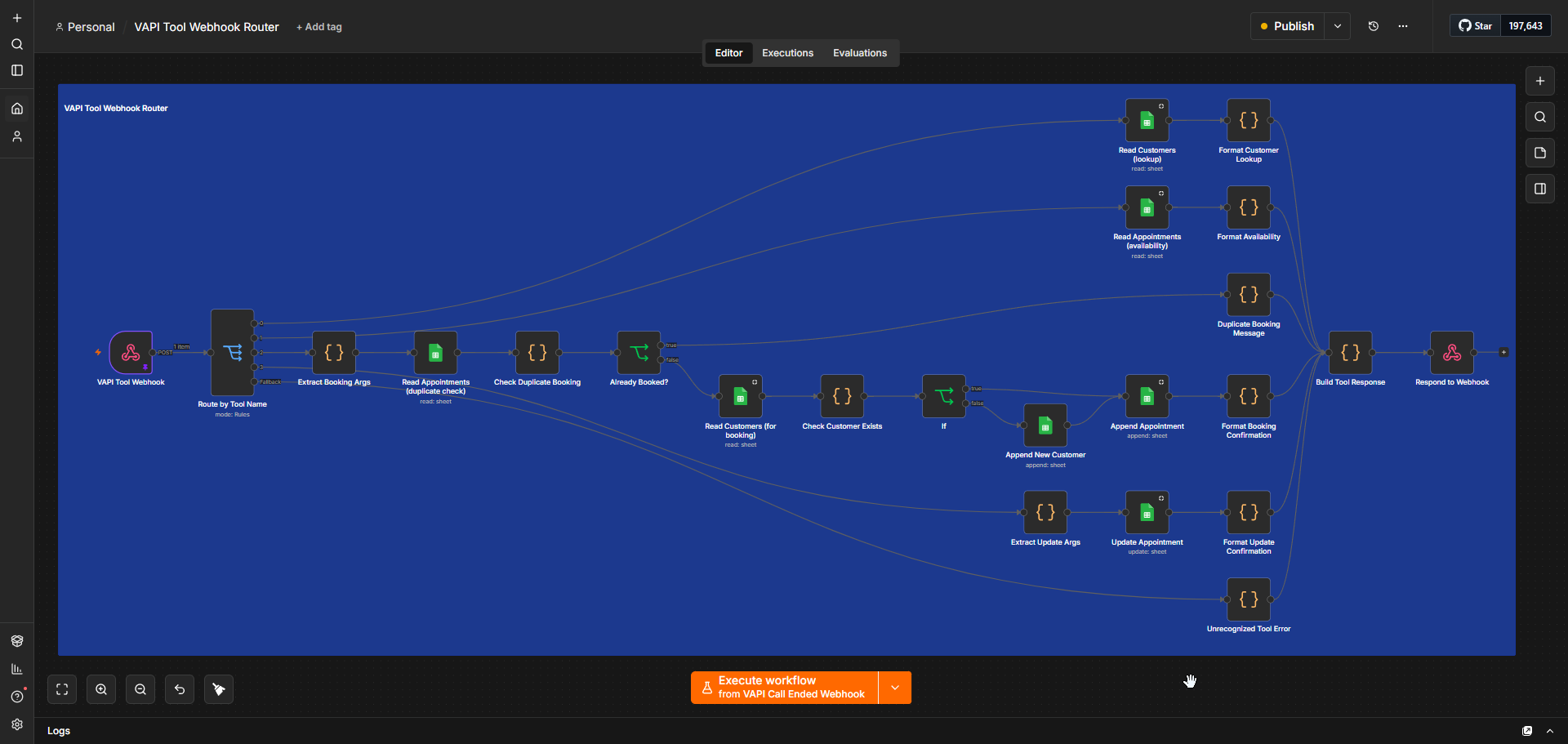Click the Logs panel header
The width and height of the screenshot is (1568, 744).
click(x=59, y=731)
